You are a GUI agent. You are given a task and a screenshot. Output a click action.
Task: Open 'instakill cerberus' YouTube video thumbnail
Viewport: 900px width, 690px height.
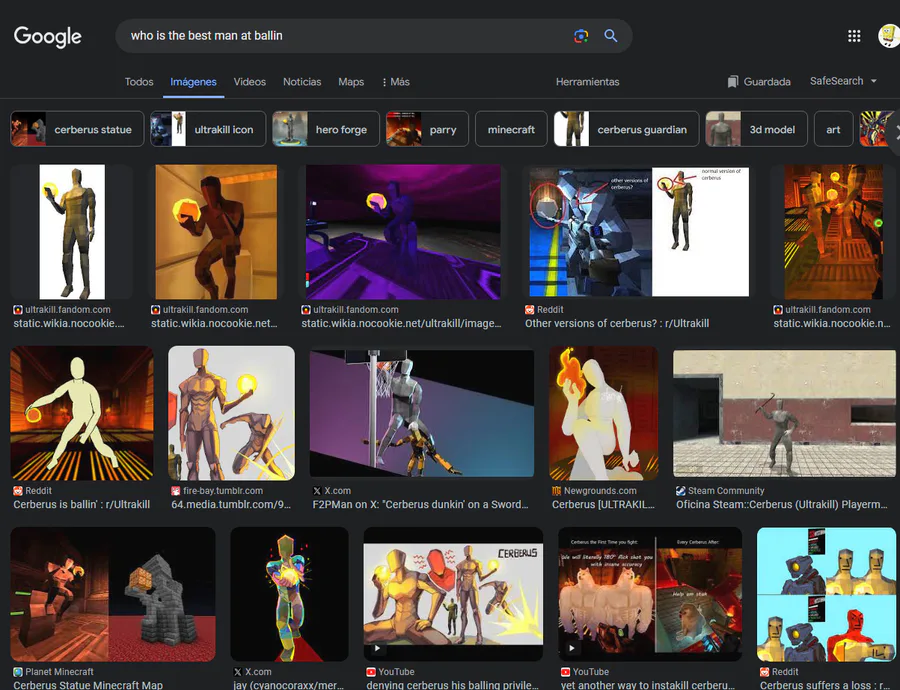coord(650,594)
